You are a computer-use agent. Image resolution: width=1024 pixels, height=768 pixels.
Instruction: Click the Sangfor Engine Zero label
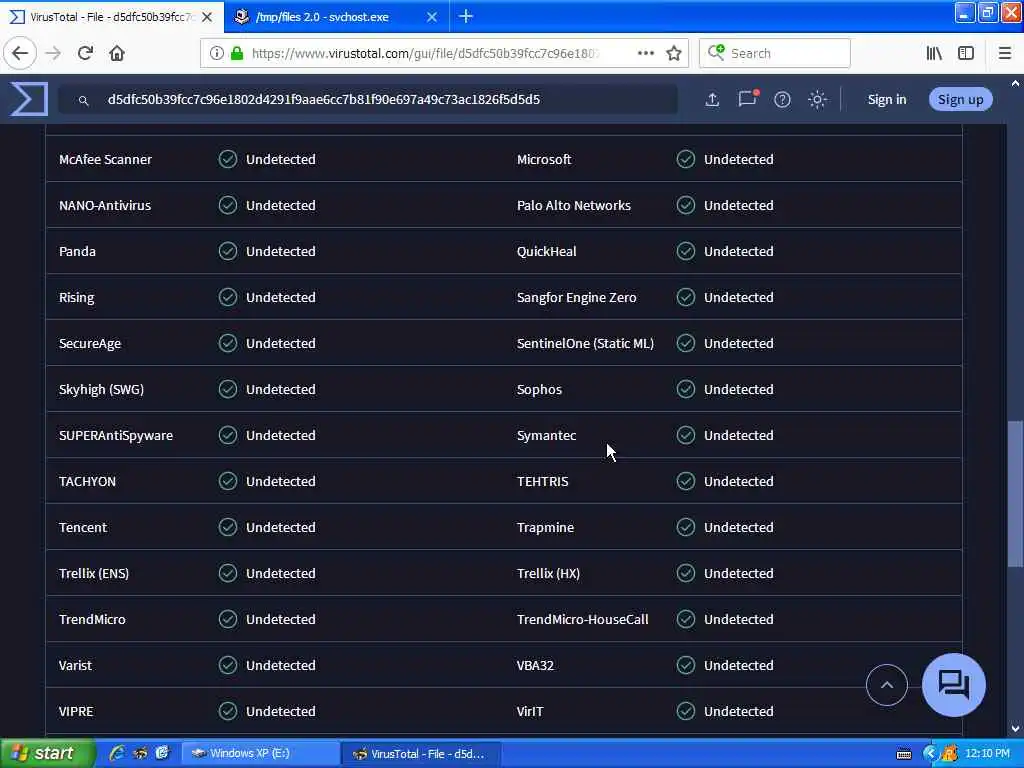tap(577, 298)
